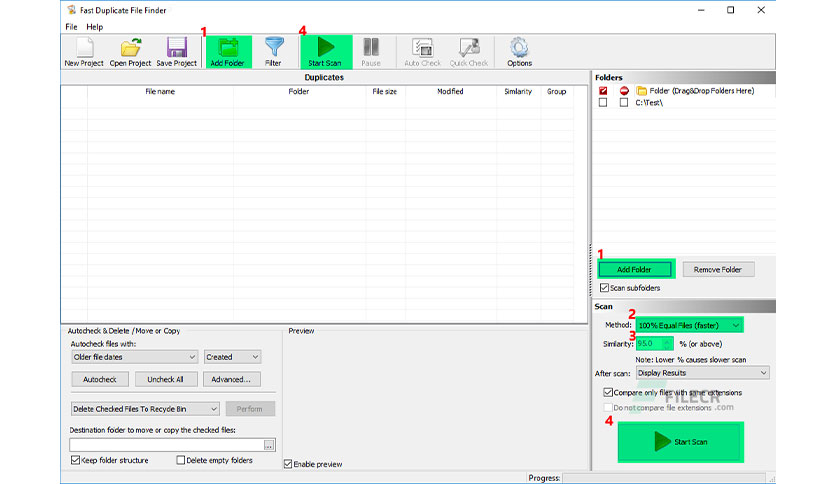Image resolution: width=836 pixels, height=484 pixels.
Task: Open Options gear icon
Action: point(519,52)
